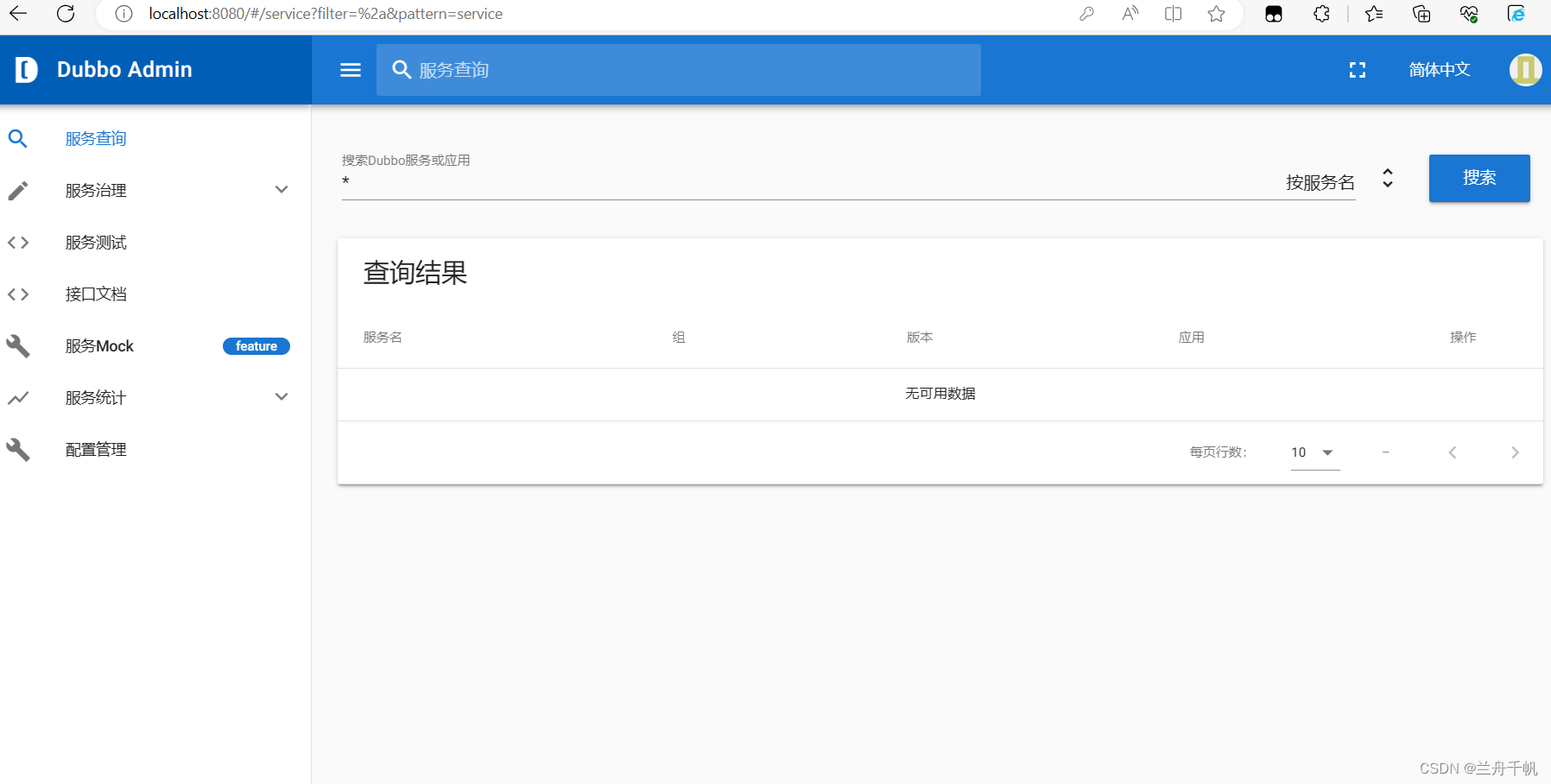Viewport: 1551px width, 784px height.
Task: Go to previous results page arrow
Action: (x=1453, y=452)
